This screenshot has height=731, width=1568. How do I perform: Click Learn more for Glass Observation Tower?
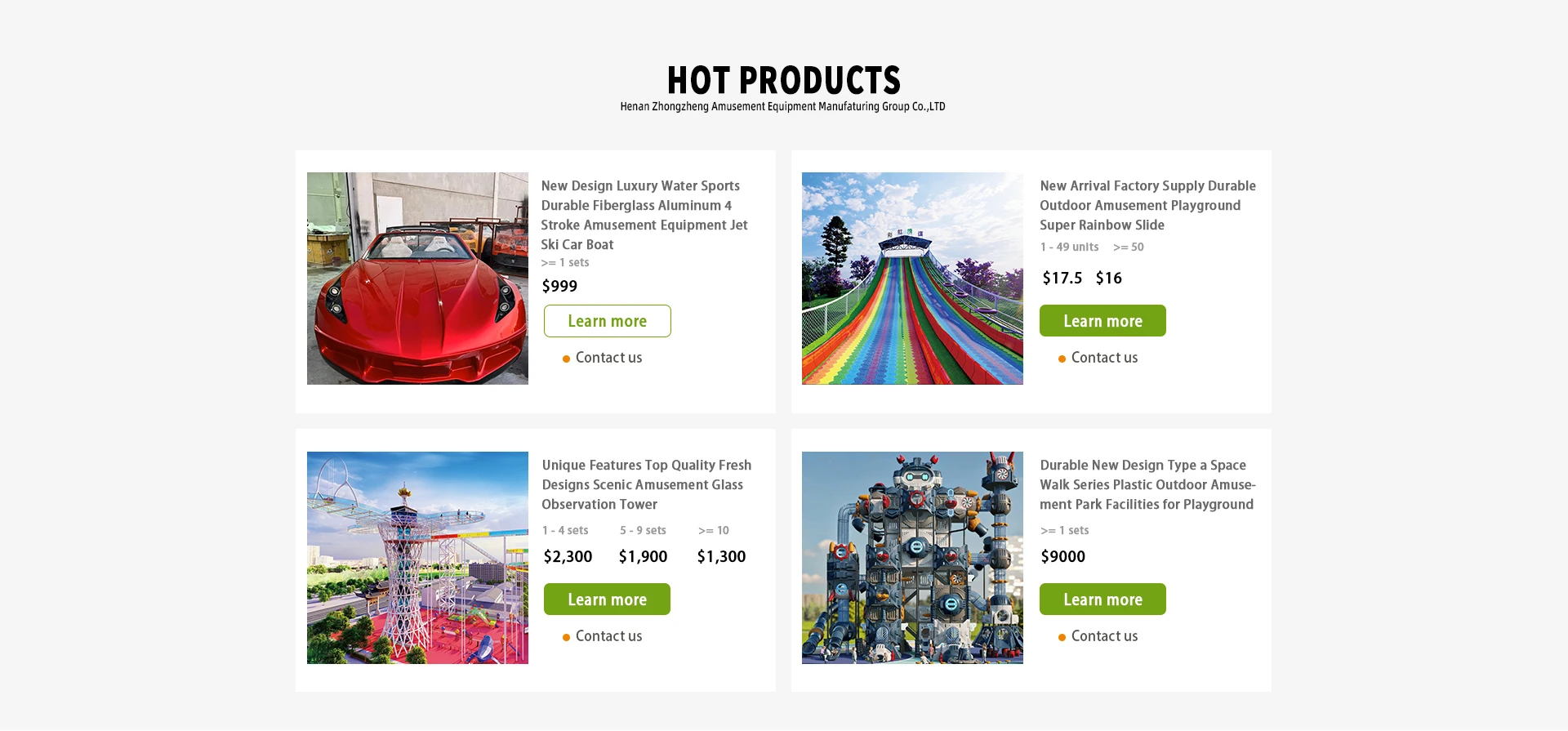click(x=607, y=600)
